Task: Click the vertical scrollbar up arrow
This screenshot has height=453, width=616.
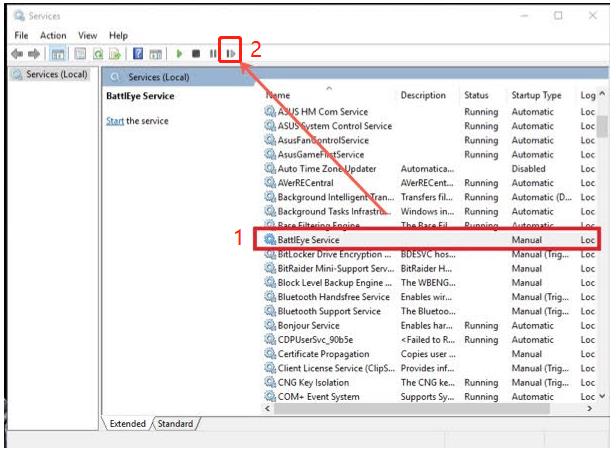Action: [x=602, y=94]
